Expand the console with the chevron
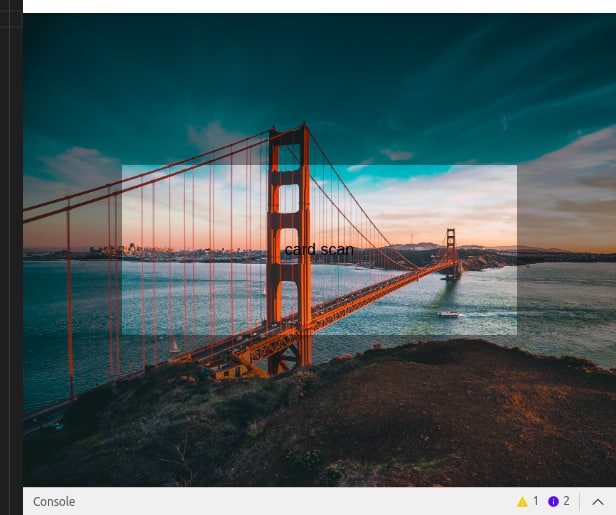The height and width of the screenshot is (515, 616). tap(598, 502)
